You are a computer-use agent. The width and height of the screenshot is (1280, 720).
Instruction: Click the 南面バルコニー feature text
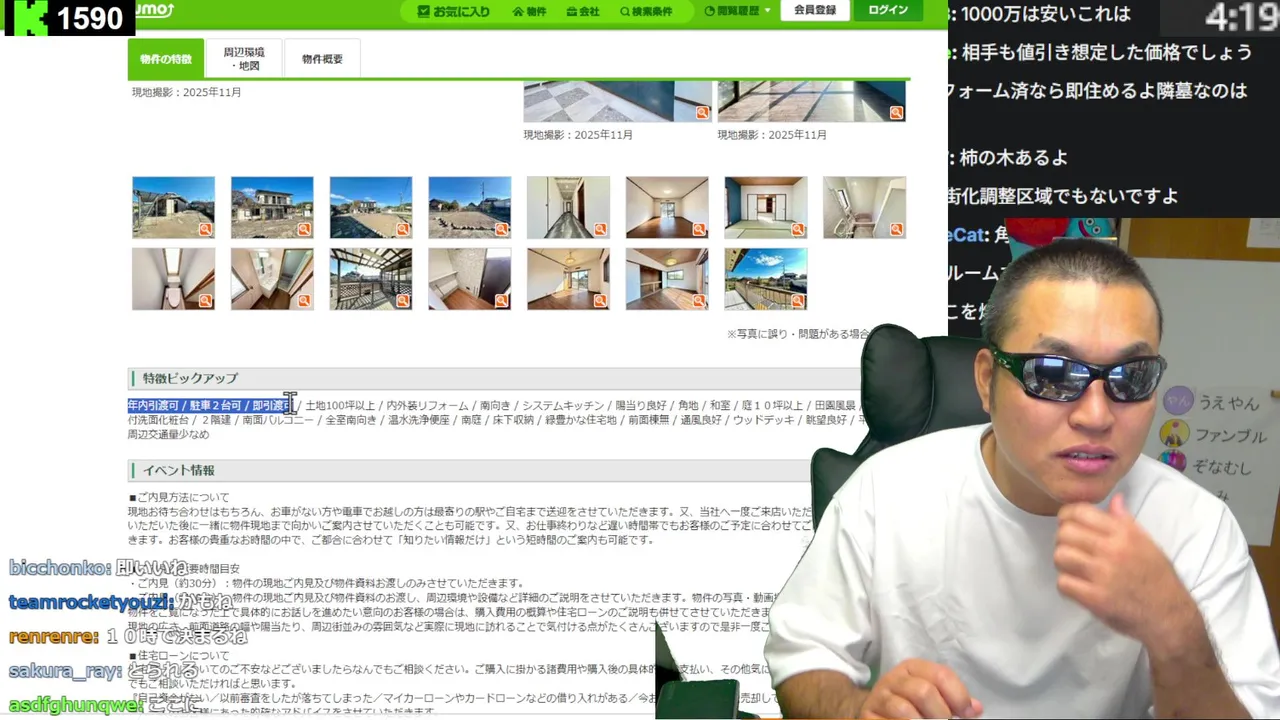coord(278,420)
